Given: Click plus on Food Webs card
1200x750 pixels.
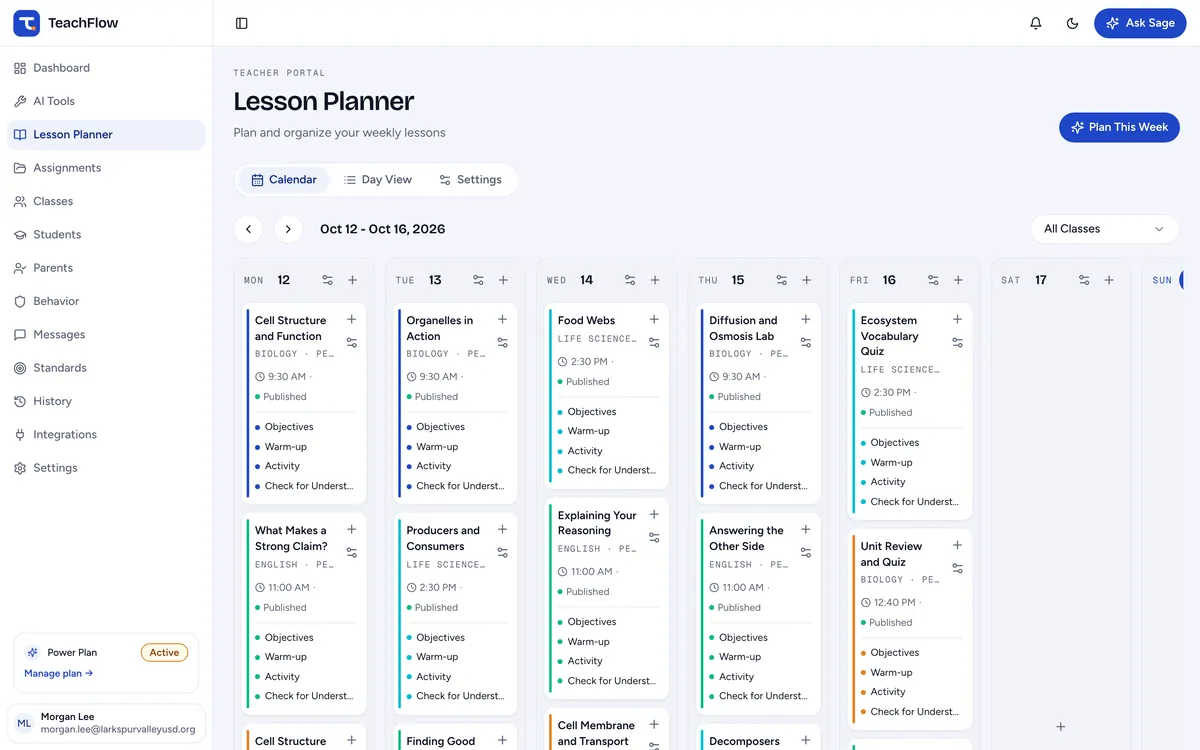Looking at the screenshot, I should pyautogui.click(x=654, y=319).
